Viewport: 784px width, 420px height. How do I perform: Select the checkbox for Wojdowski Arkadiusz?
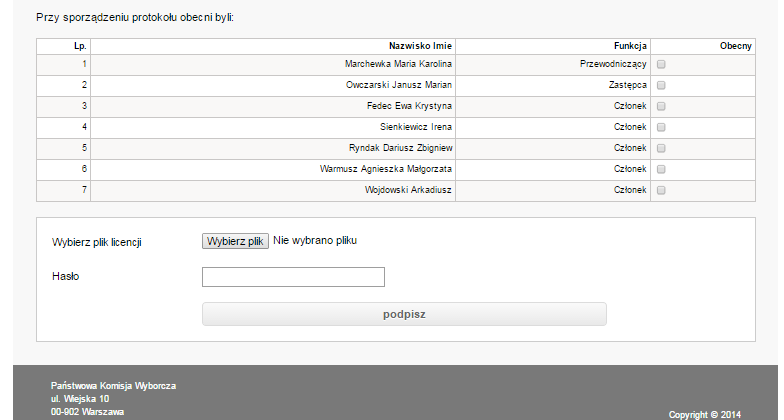click(x=661, y=190)
